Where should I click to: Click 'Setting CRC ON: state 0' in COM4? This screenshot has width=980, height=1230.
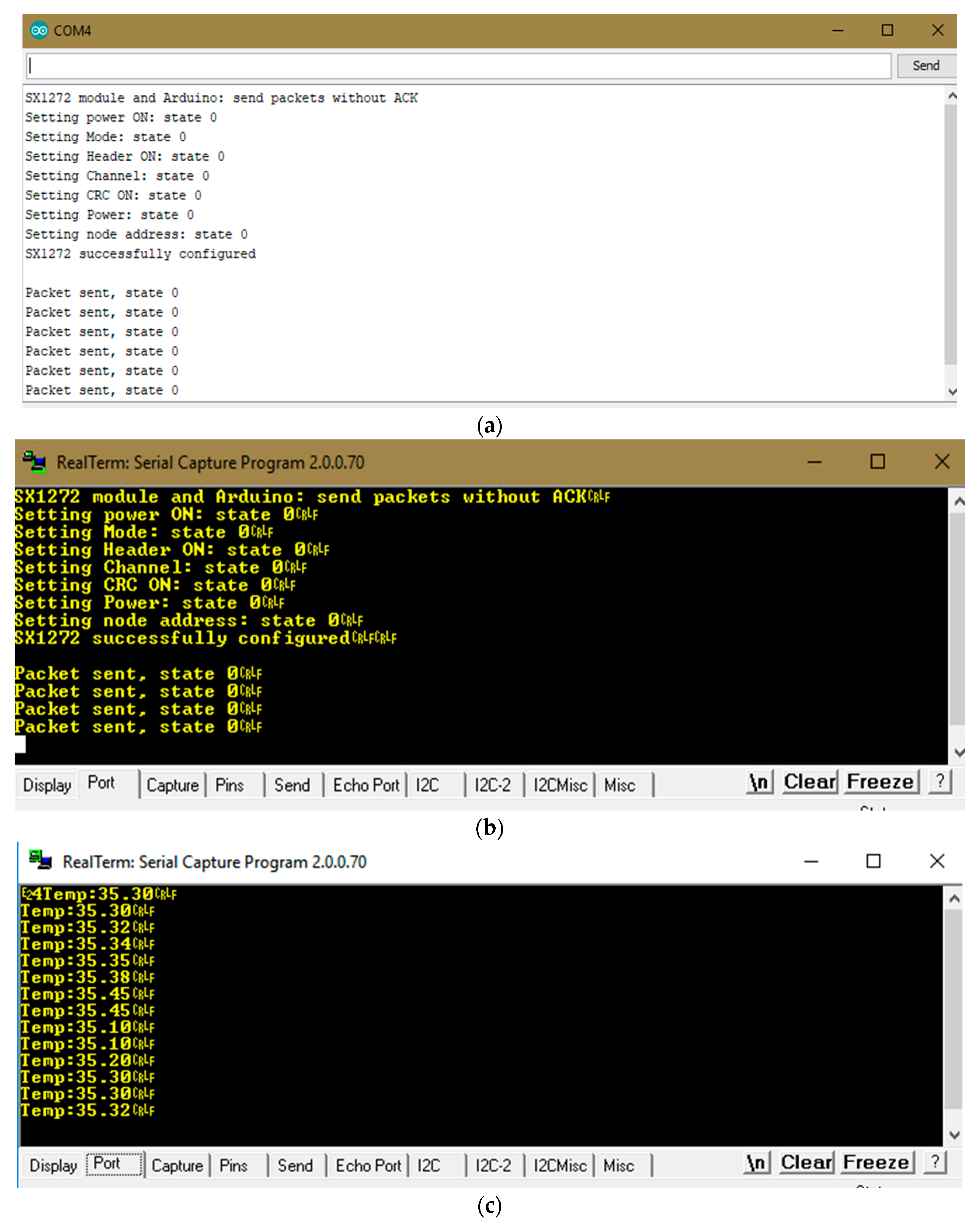tap(113, 196)
